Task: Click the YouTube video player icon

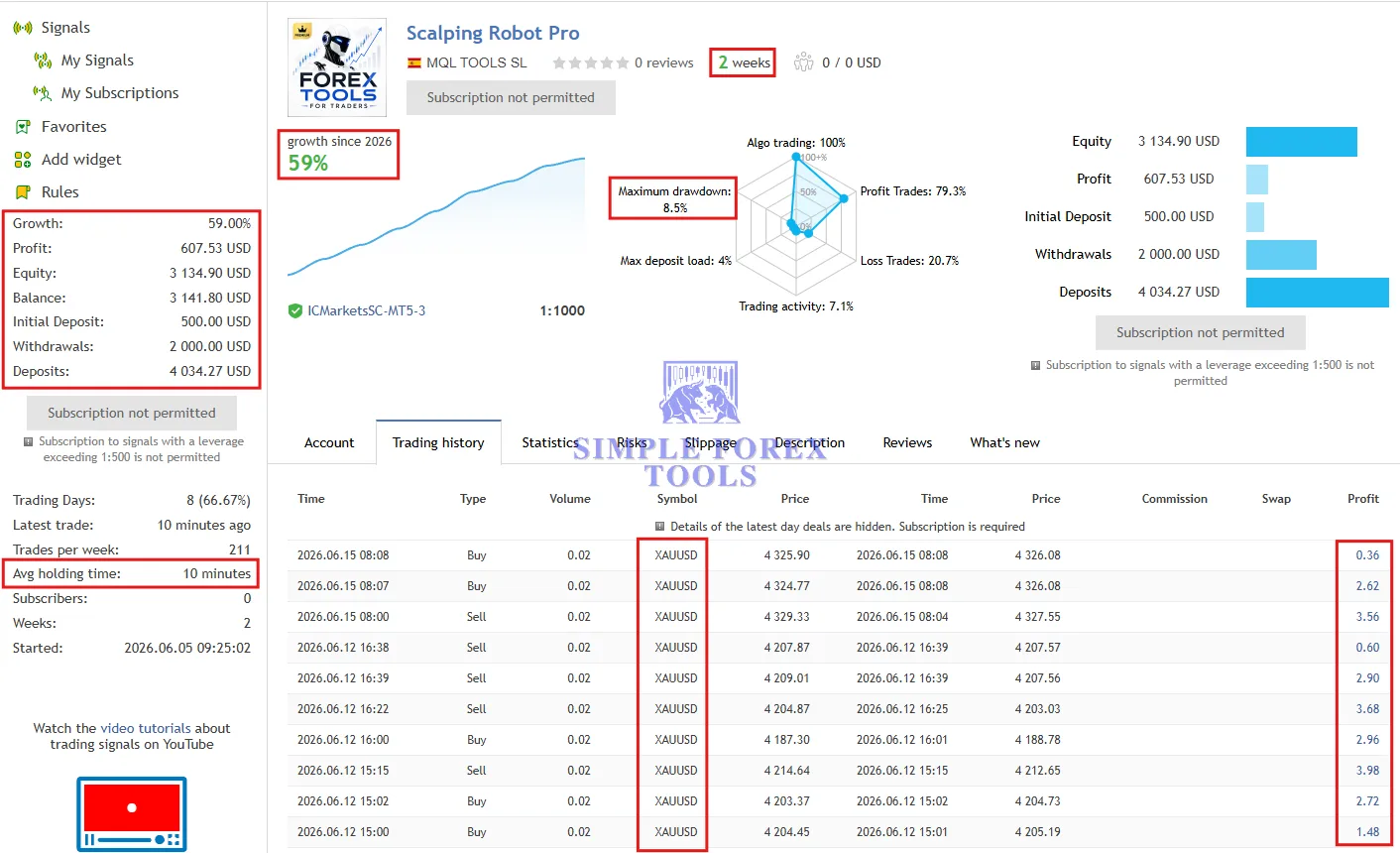Action: point(132,814)
